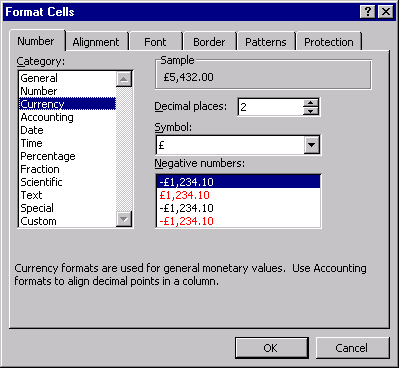This screenshot has width=399, height=368.
Task: Pick the Fraction category
Action: click(x=67, y=169)
